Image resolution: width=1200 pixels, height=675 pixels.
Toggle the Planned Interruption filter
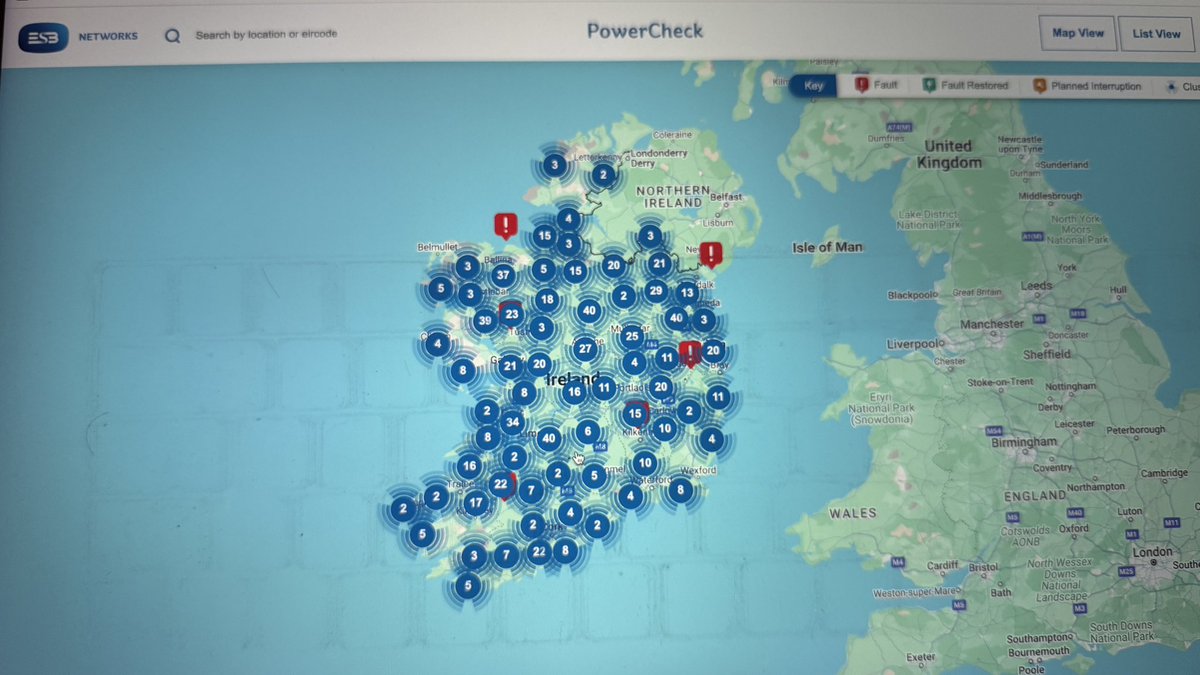pyautogui.click(x=1087, y=86)
